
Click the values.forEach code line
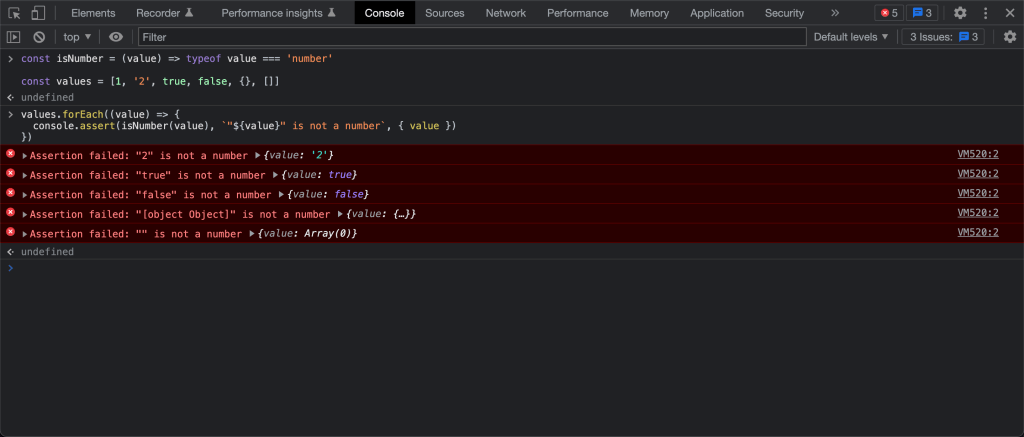(x=101, y=114)
